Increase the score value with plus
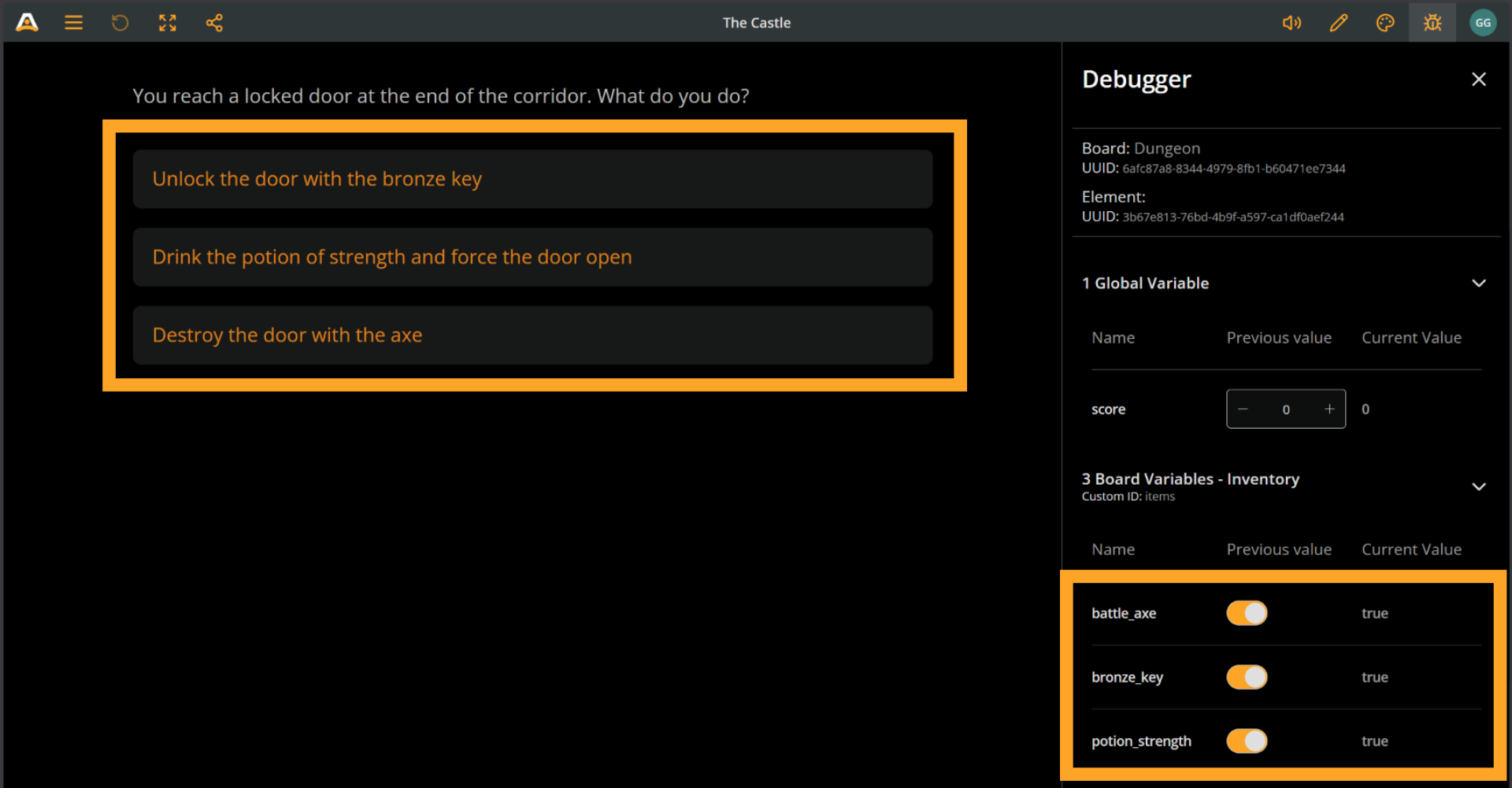This screenshot has height=788, width=1512. click(x=1329, y=409)
